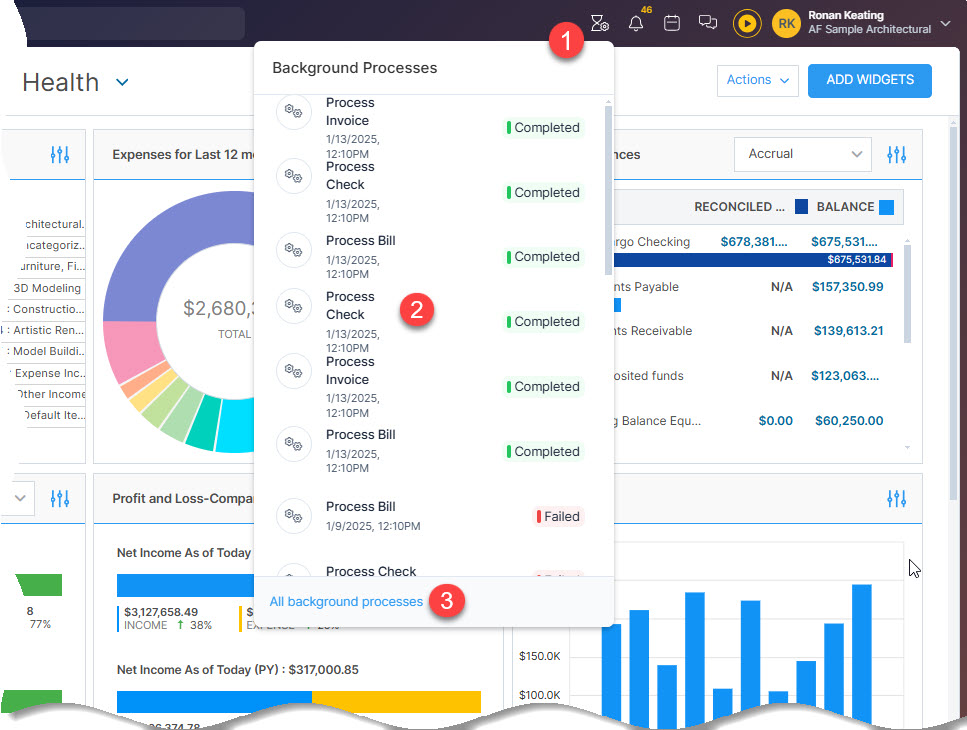967x730 pixels.
Task: Click the $675,531.84 balance bar
Action: pyautogui.click(x=752, y=260)
